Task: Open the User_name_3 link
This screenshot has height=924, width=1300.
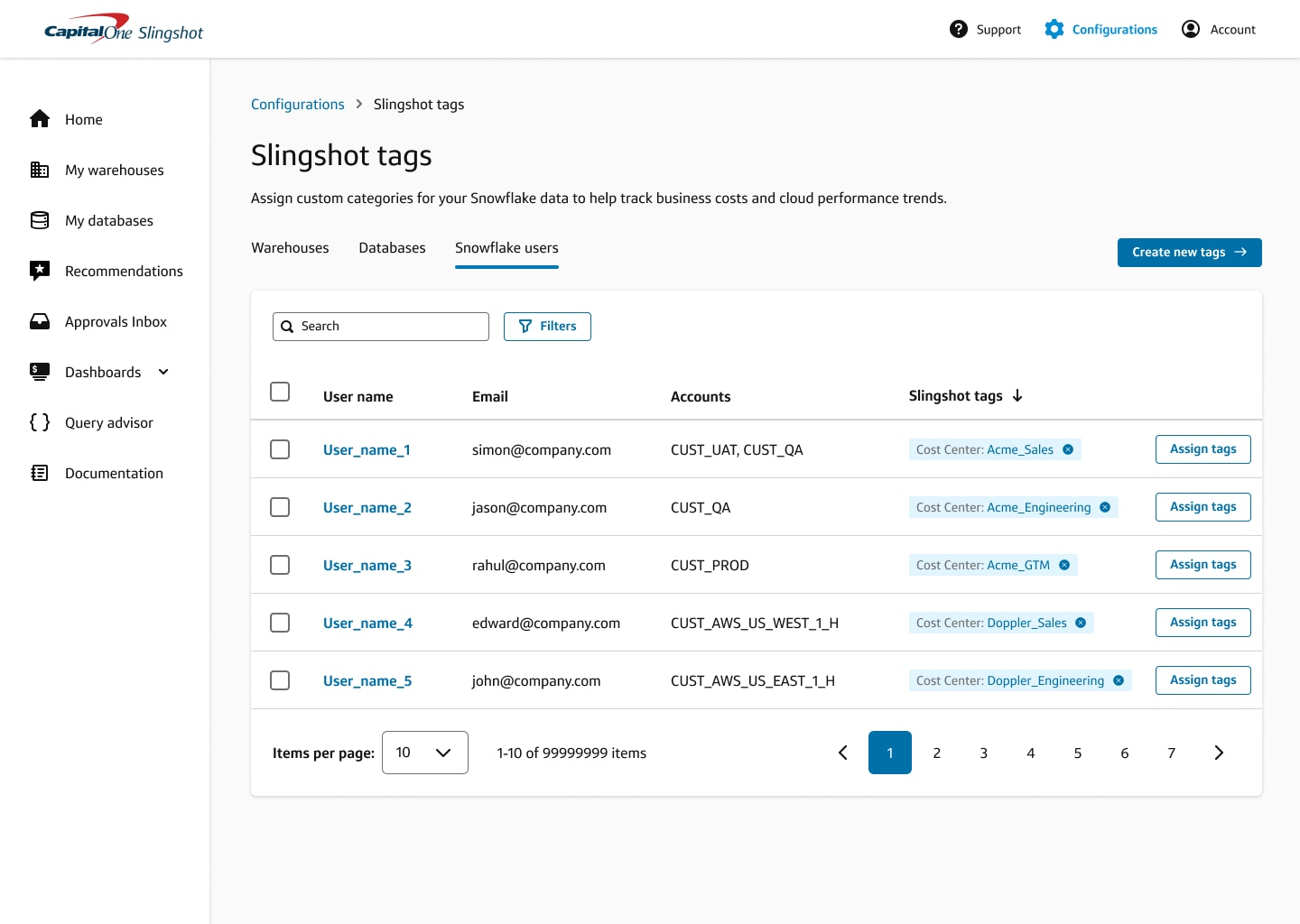Action: pyautogui.click(x=367, y=566)
